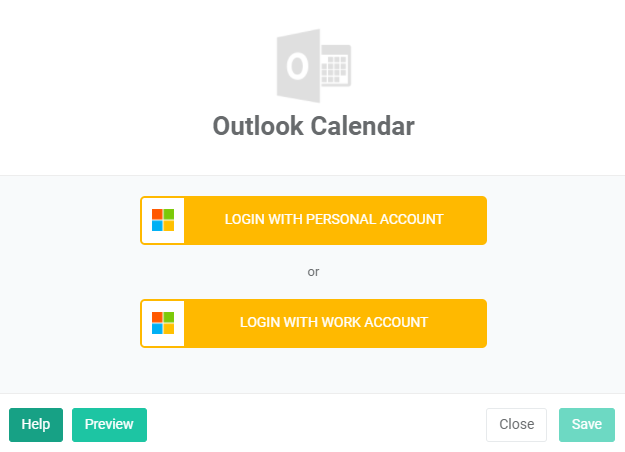Image resolution: width=625 pixels, height=452 pixels.
Task: Click the calendar grid on the Outlook logo
Action: click(x=336, y=69)
